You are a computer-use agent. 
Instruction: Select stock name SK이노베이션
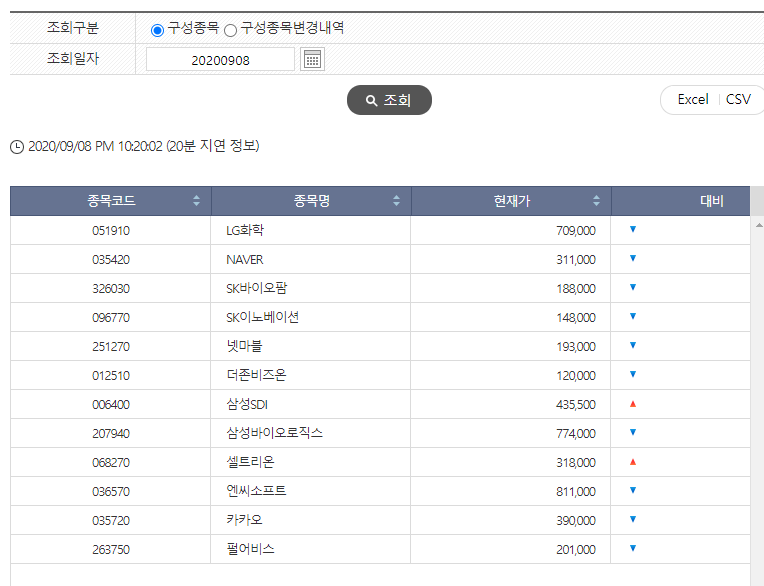262,317
